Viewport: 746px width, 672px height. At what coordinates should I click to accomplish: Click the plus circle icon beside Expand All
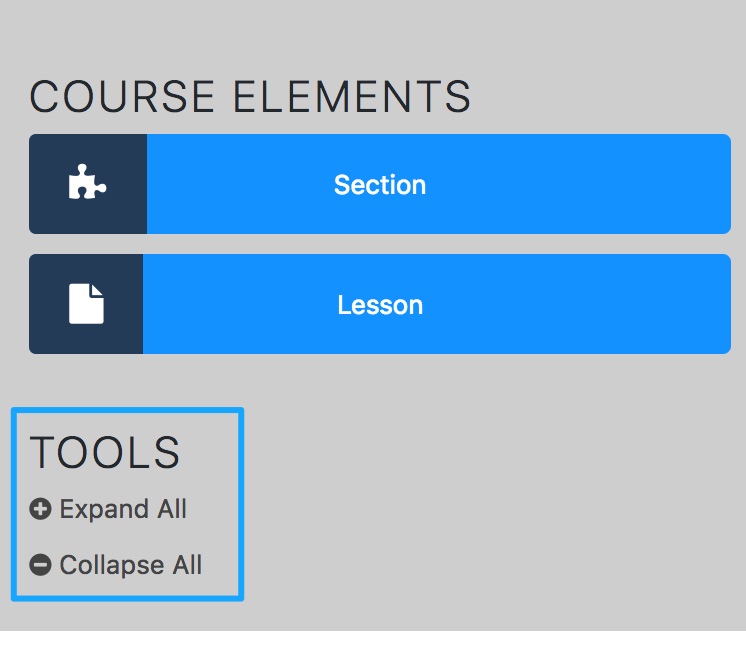click(x=40, y=509)
